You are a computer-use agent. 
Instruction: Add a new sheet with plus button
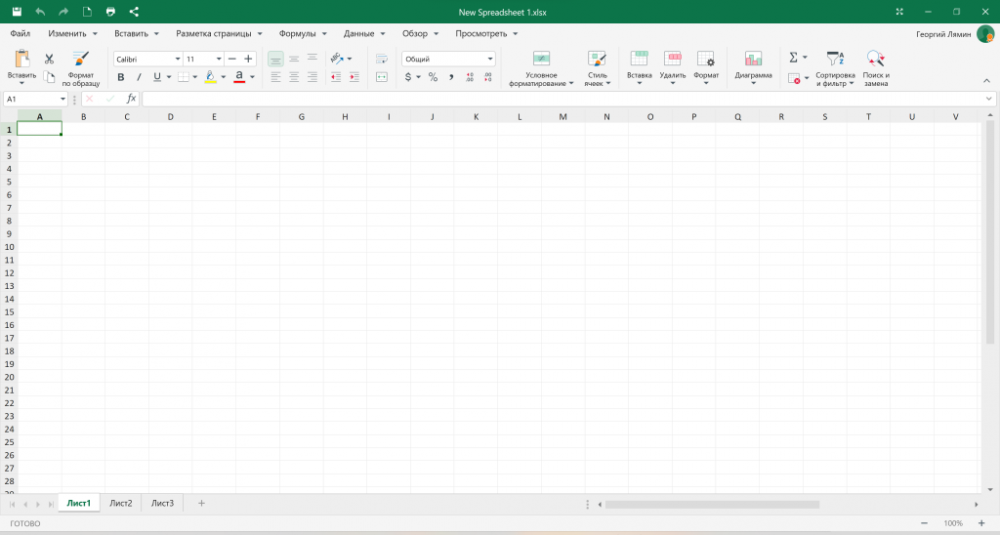[201, 503]
